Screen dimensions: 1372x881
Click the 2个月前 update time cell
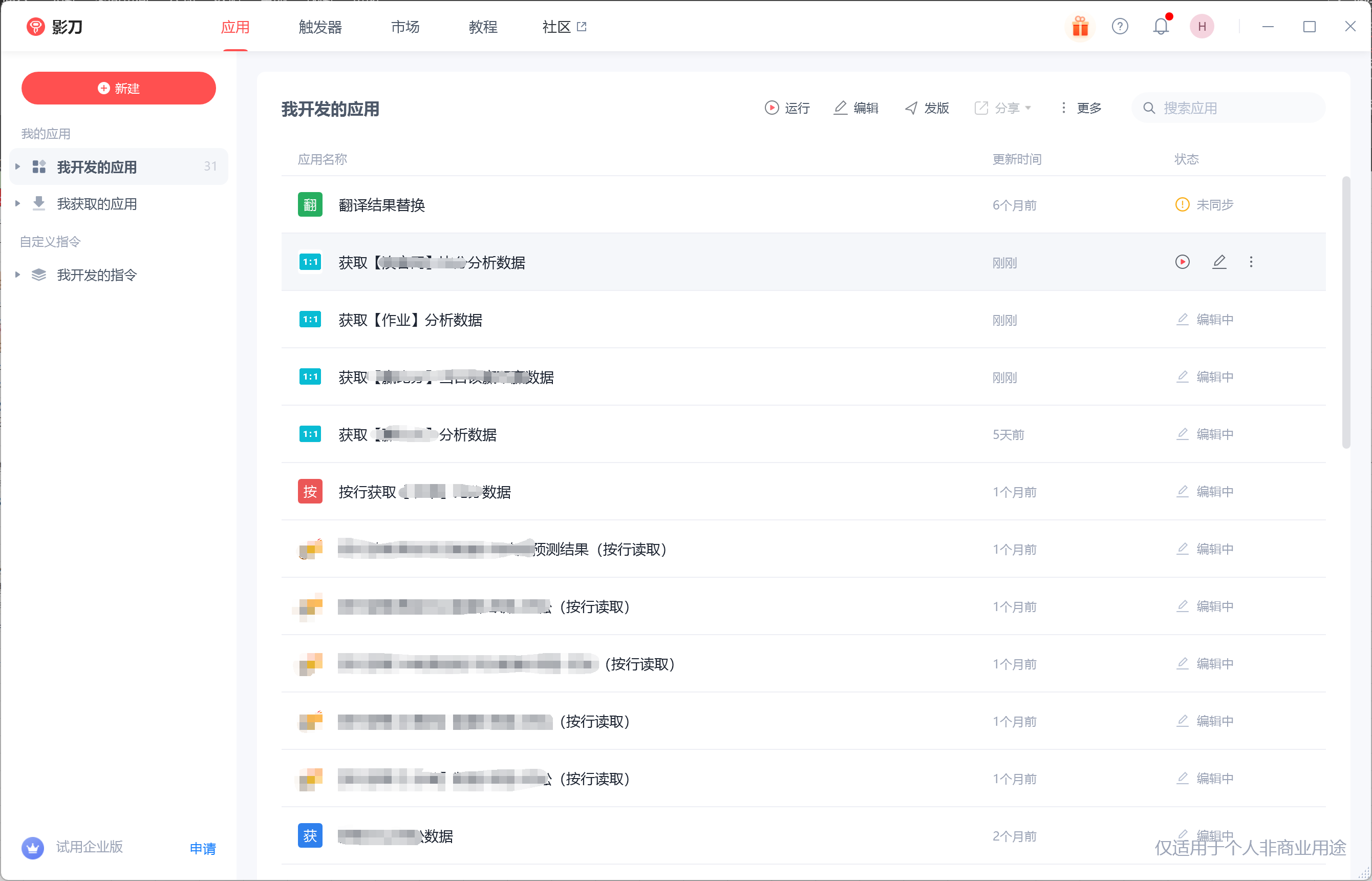tap(1014, 836)
